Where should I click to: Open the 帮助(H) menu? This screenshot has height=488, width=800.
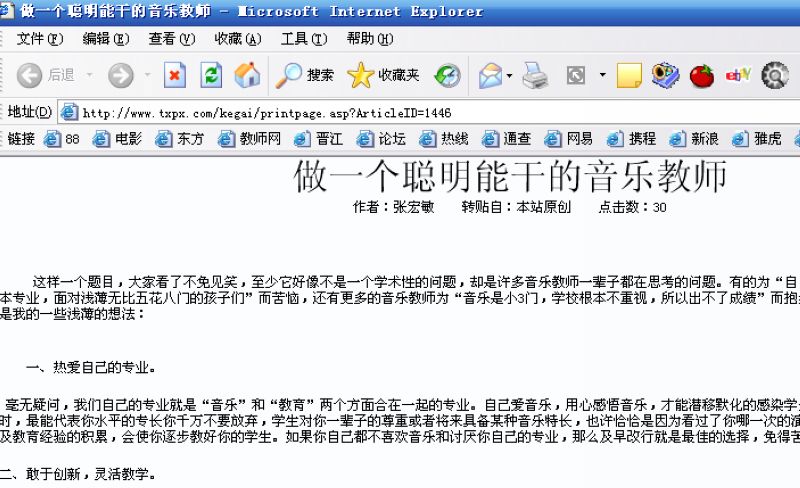369,39
